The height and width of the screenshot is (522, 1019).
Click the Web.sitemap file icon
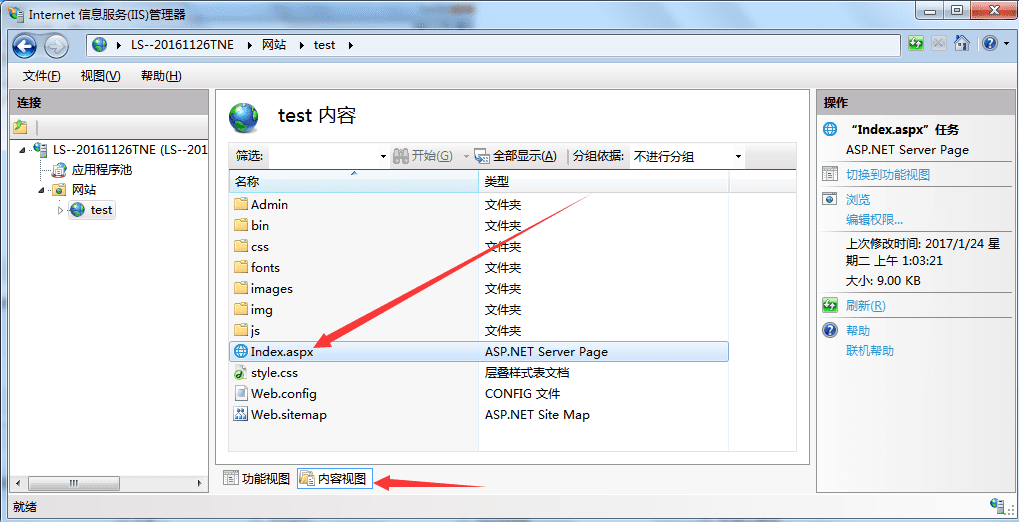coord(240,414)
